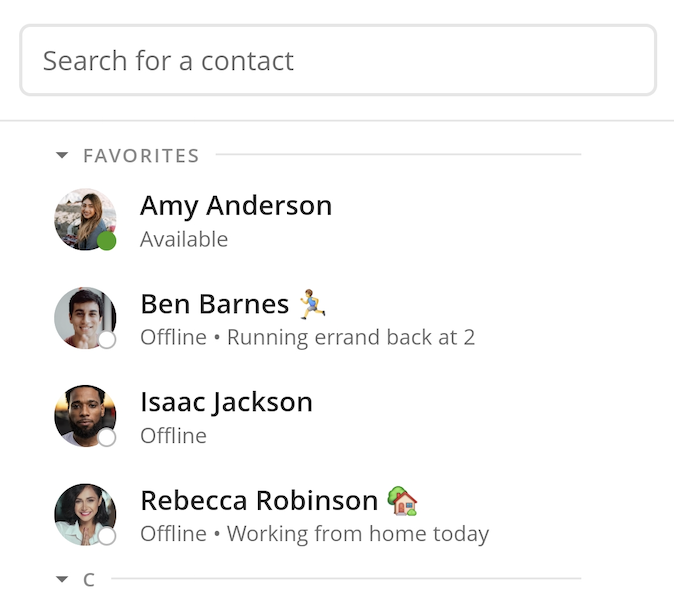Open Isaac Jackson's profile picture

click(x=85, y=416)
